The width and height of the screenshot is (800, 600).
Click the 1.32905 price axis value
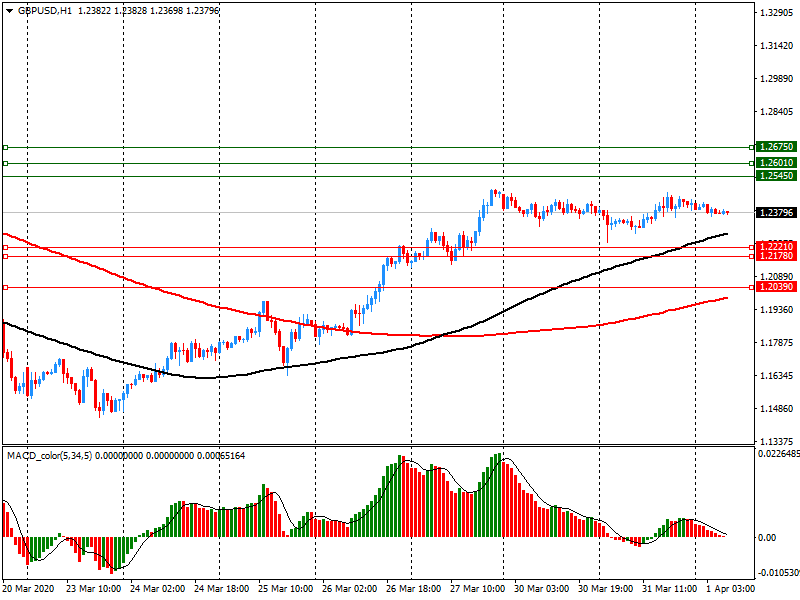click(777, 13)
